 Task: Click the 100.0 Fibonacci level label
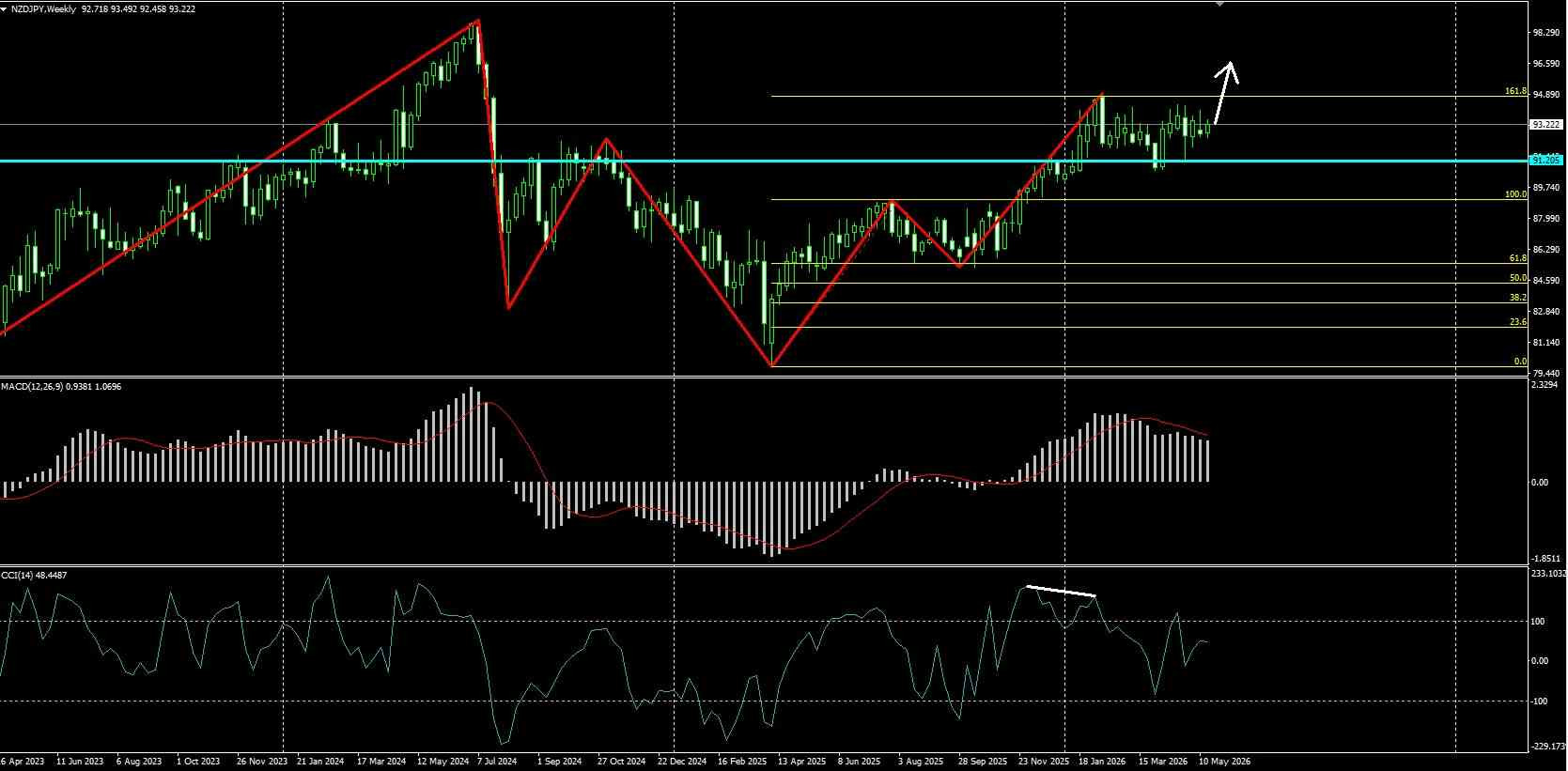[1515, 194]
